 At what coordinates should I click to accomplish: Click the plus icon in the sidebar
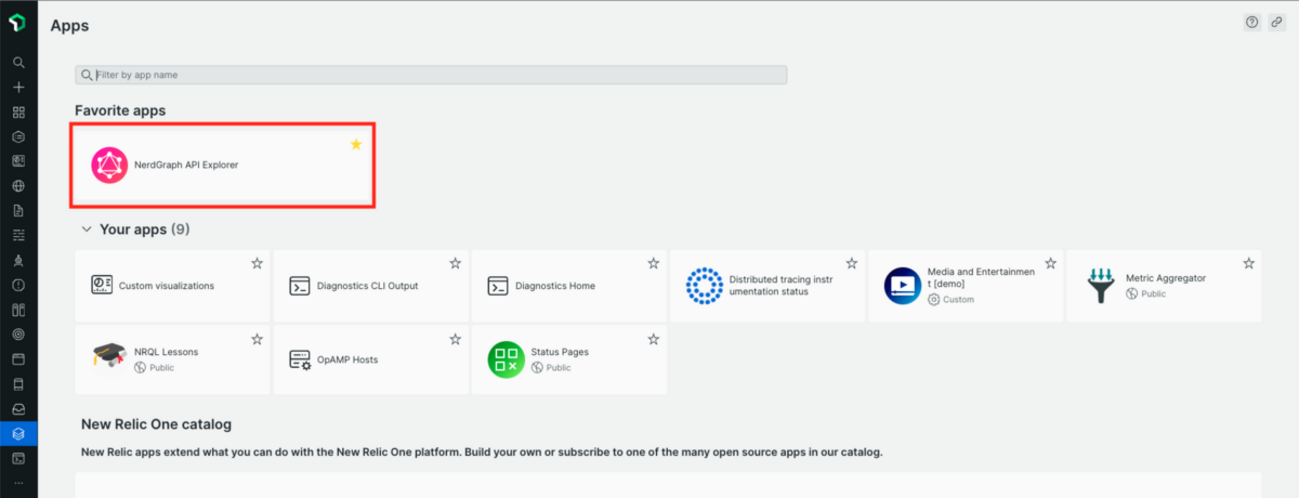(x=18, y=87)
